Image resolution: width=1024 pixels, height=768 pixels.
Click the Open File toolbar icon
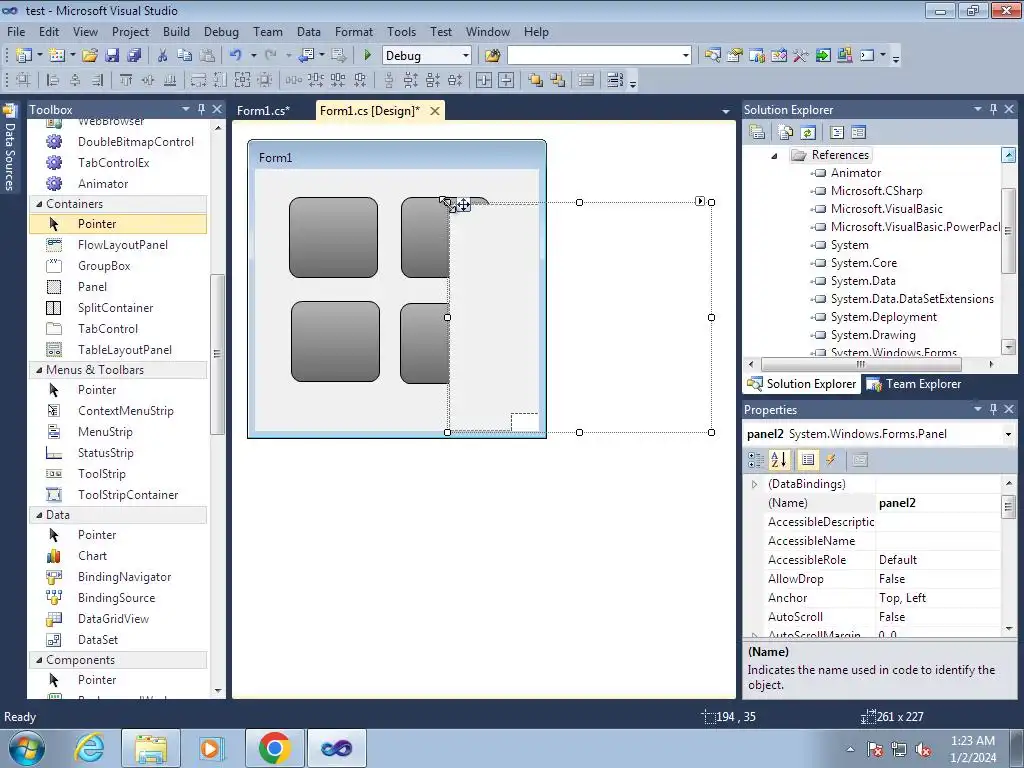click(x=89, y=56)
